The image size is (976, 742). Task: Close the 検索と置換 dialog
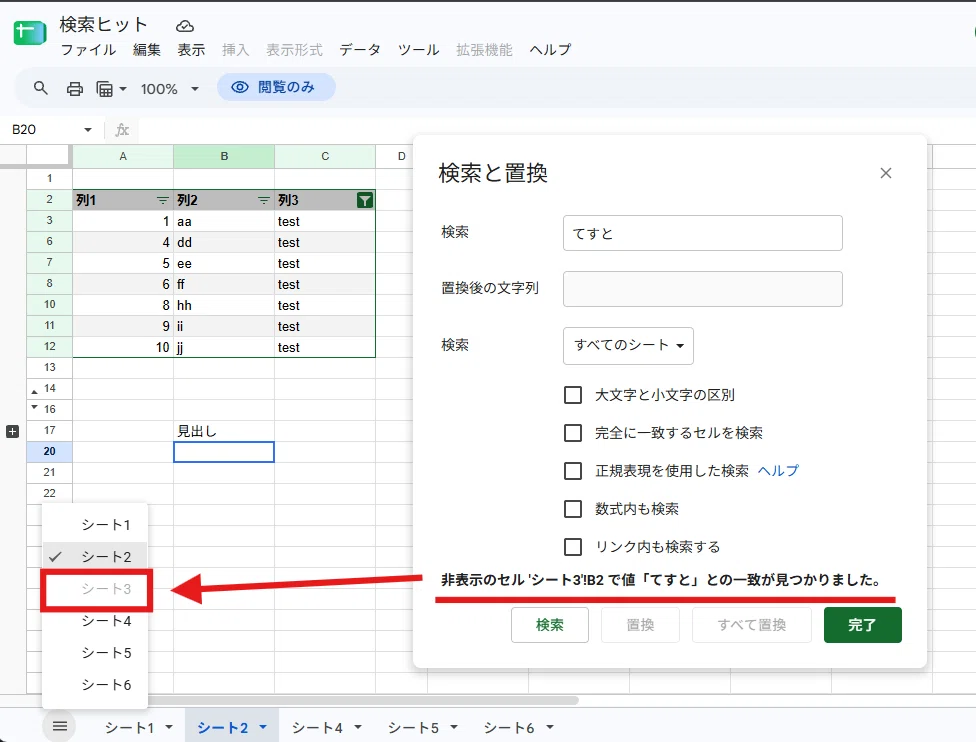coord(886,173)
